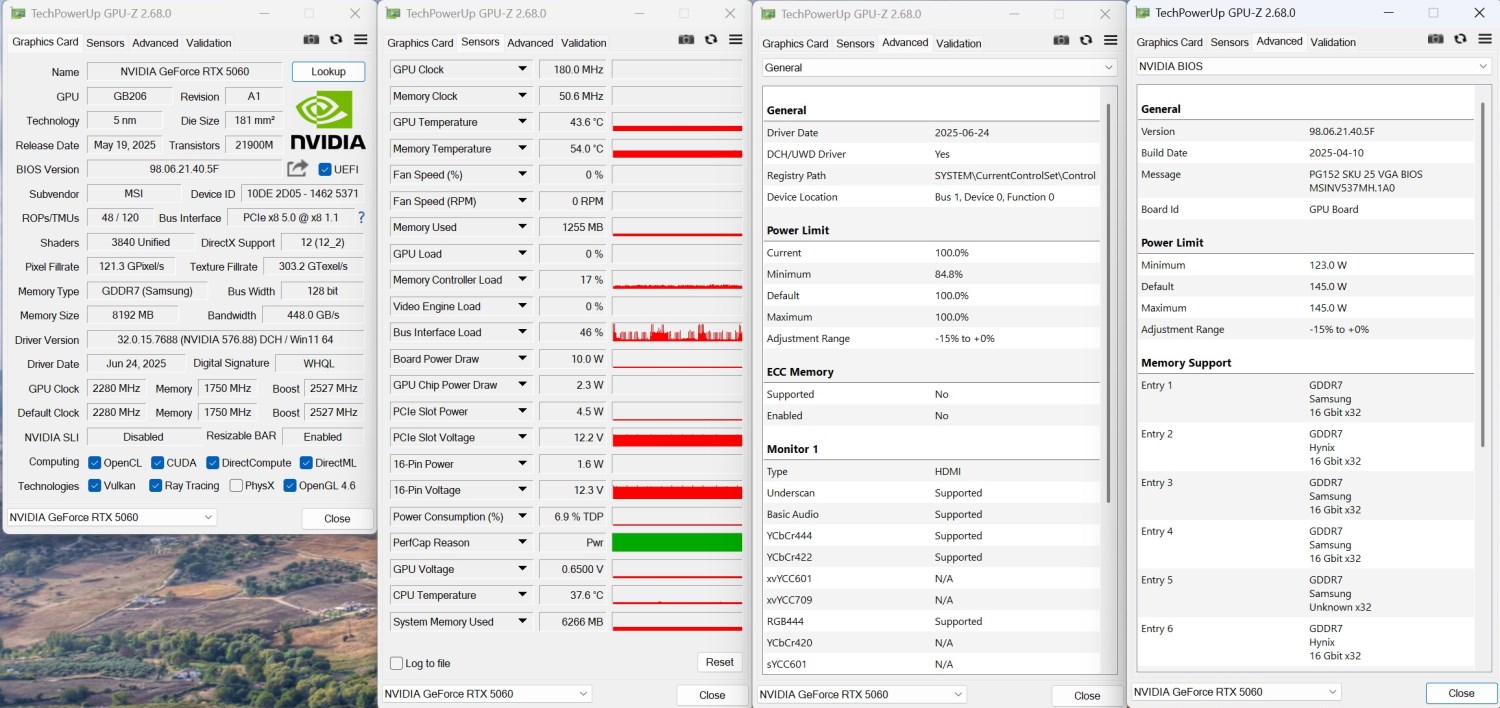Open hamburger menu in Advanced General window
1500x708 pixels.
1111,40
